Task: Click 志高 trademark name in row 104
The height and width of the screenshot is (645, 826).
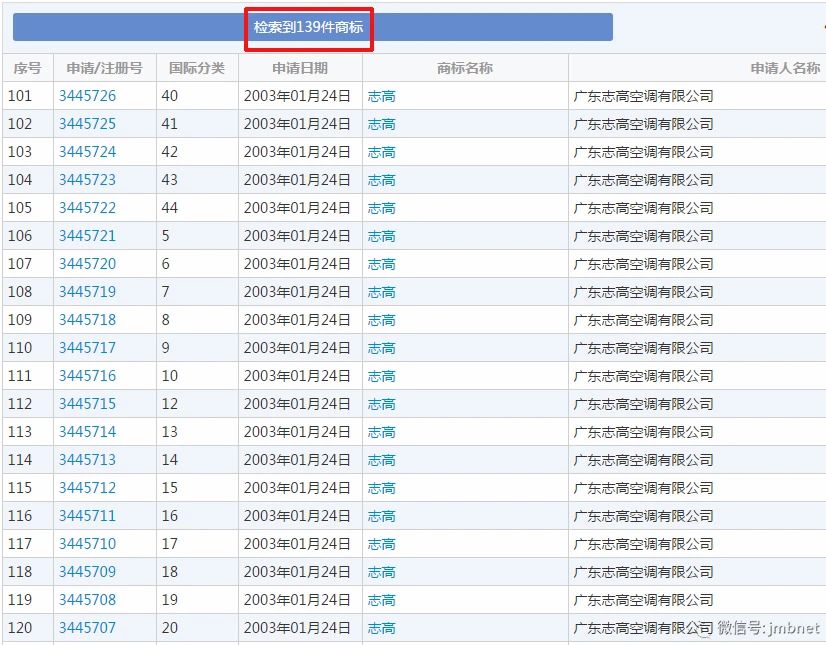Action: click(381, 180)
